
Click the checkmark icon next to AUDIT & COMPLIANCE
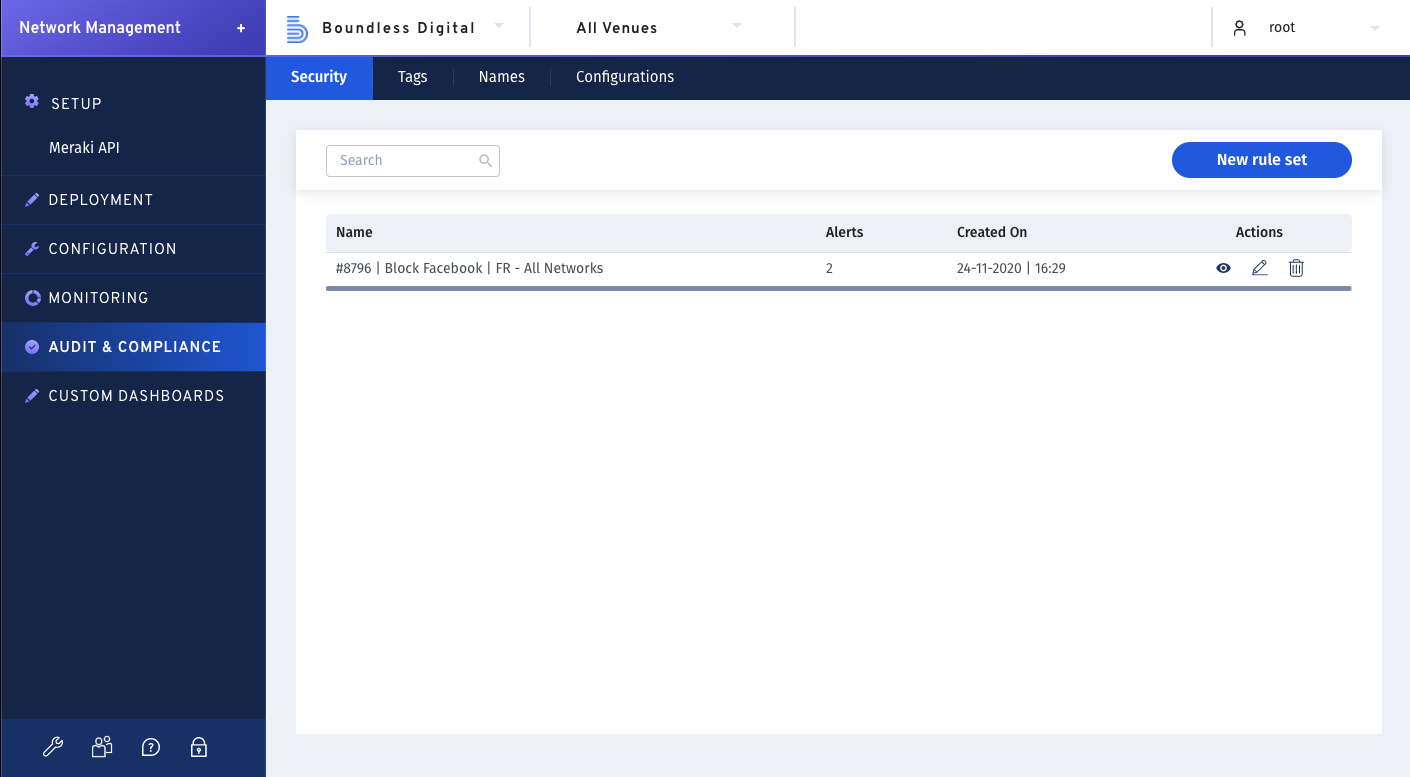click(x=32, y=347)
